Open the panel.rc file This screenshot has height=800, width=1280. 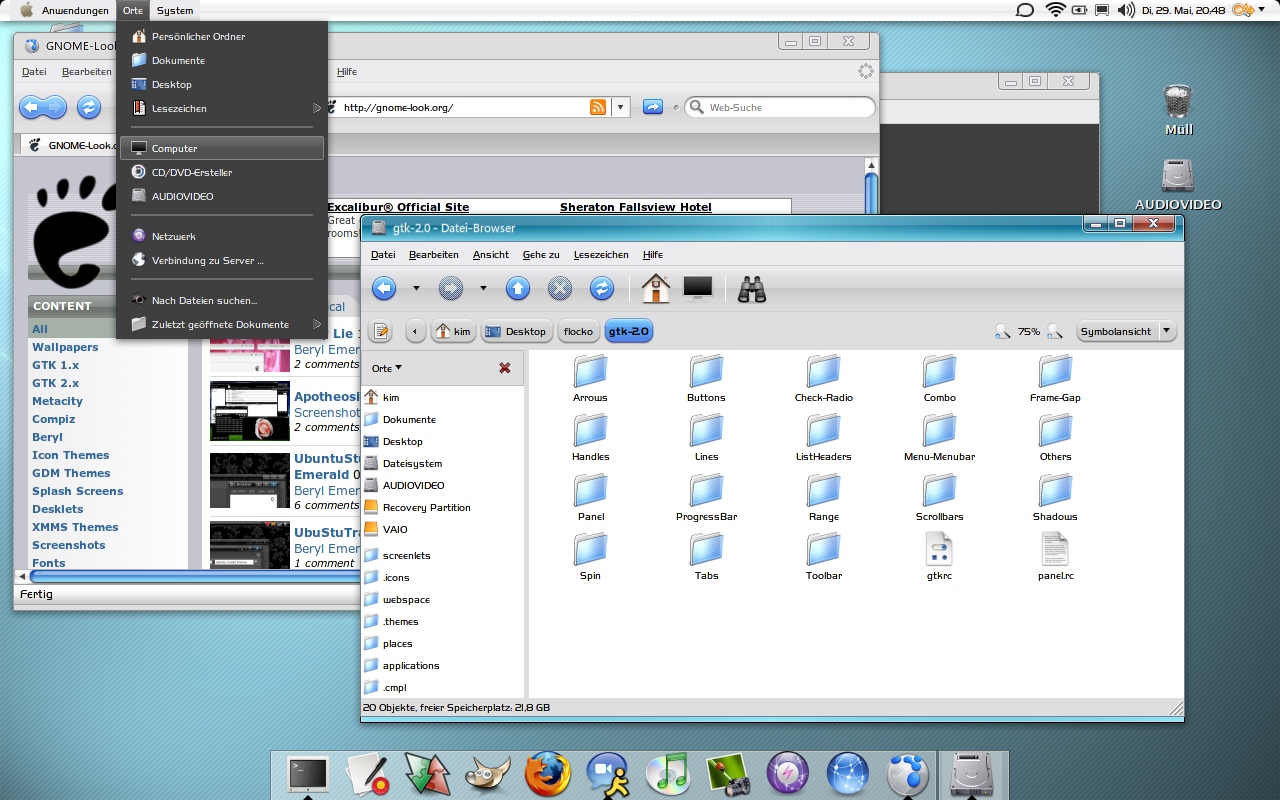coord(1055,557)
